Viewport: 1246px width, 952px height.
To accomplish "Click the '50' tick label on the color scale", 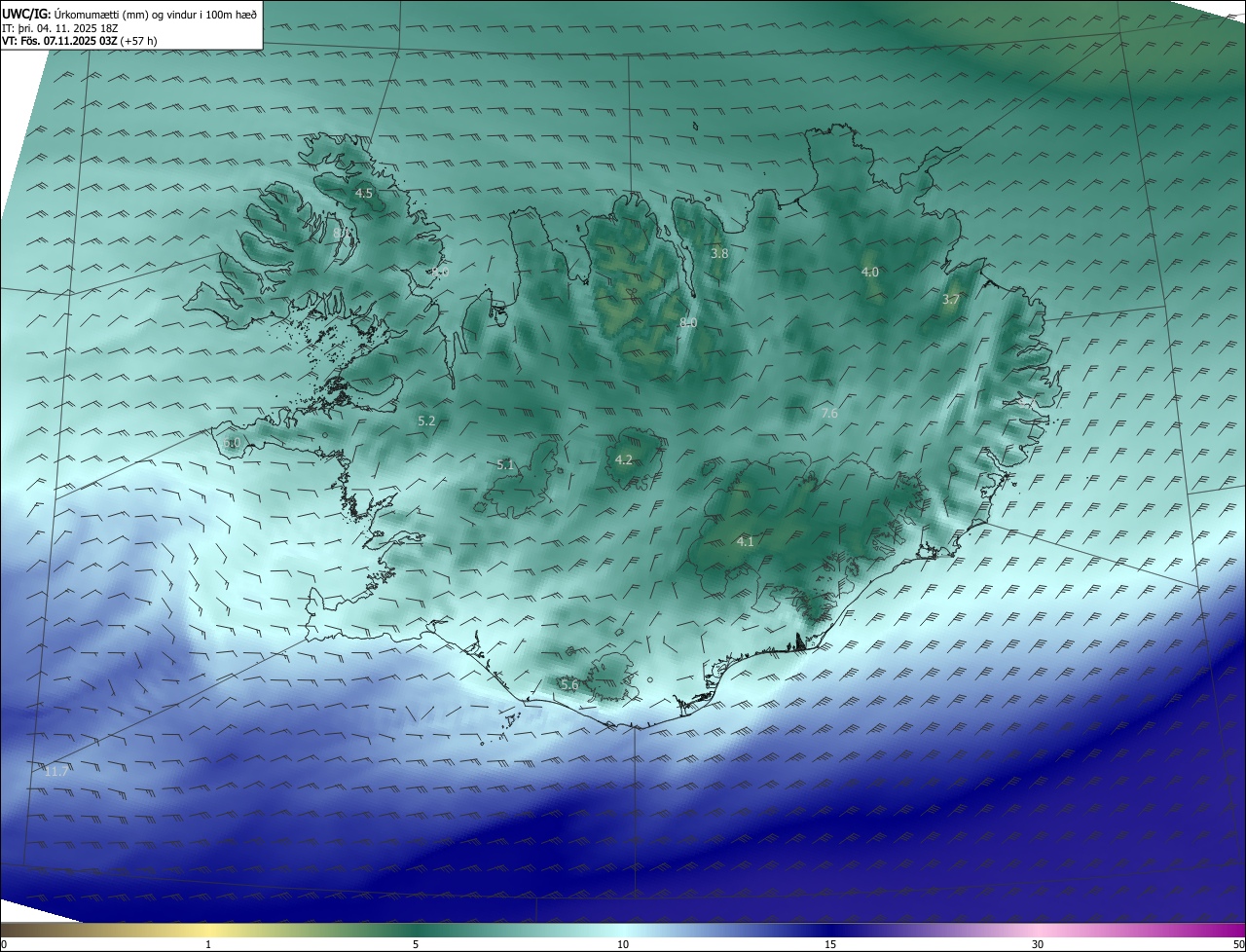I will click(x=1238, y=944).
